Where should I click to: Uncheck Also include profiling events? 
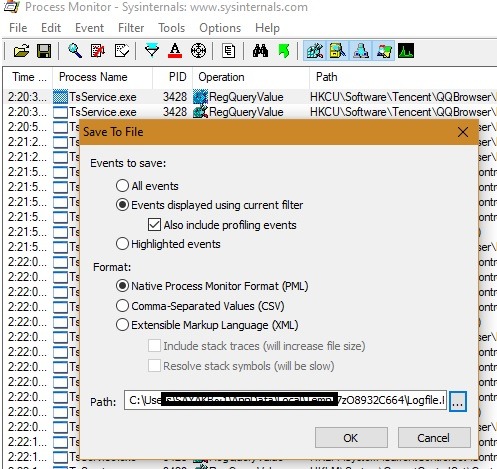pos(154,225)
